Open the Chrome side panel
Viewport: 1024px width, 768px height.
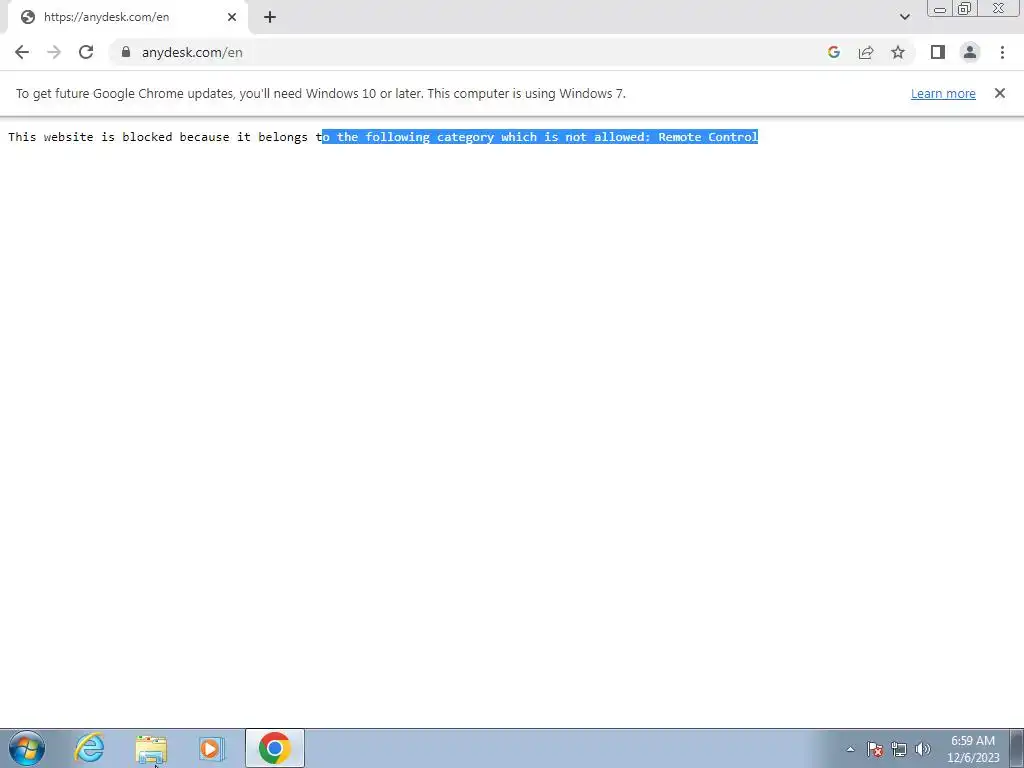[x=938, y=52]
